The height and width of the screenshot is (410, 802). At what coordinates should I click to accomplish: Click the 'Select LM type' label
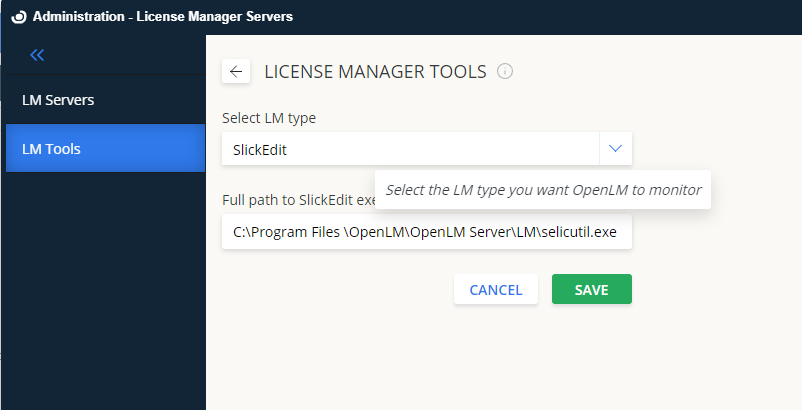(x=269, y=118)
